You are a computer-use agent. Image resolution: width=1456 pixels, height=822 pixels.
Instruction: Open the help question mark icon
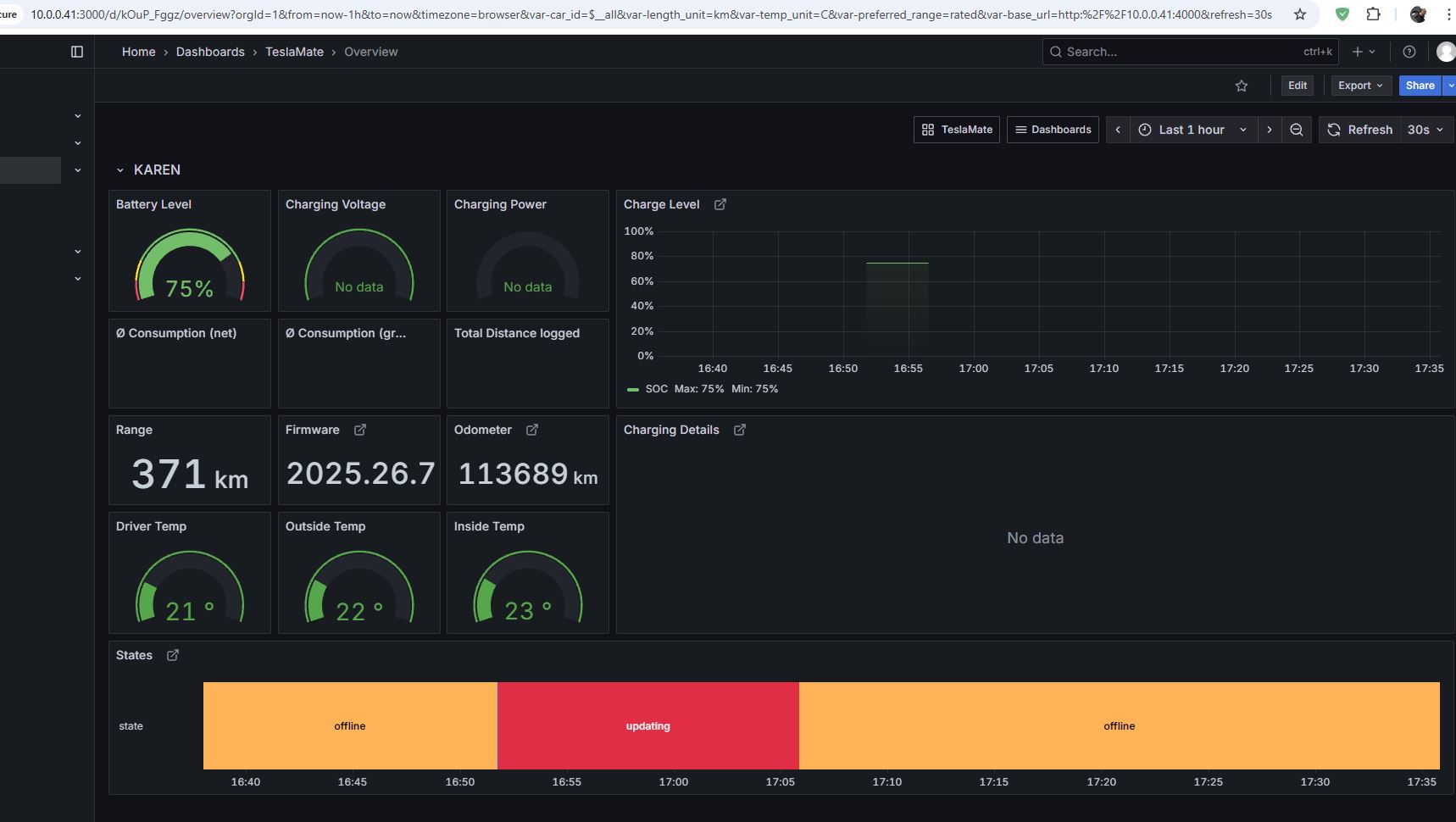click(1409, 52)
